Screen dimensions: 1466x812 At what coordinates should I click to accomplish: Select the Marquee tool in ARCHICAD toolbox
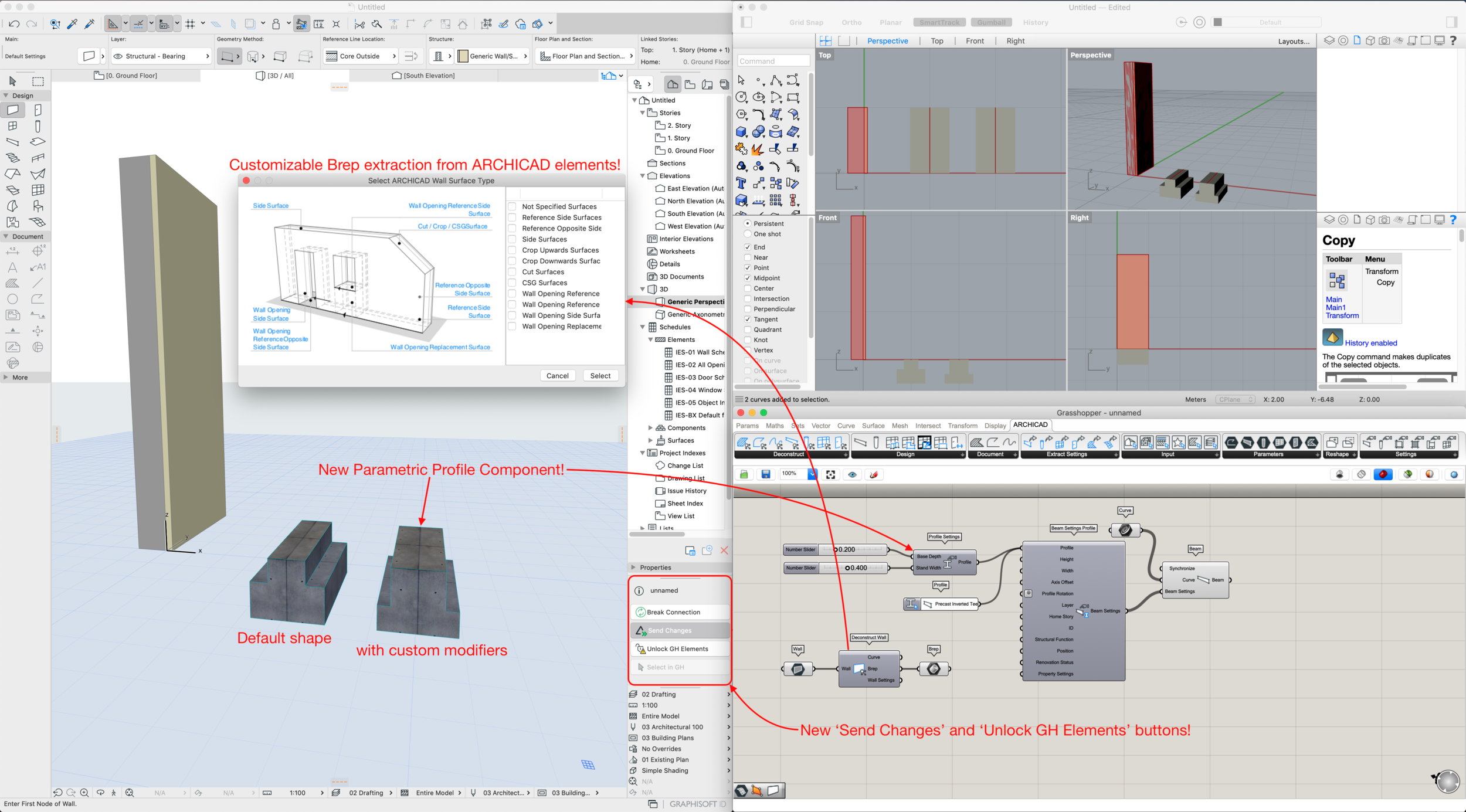click(x=38, y=81)
